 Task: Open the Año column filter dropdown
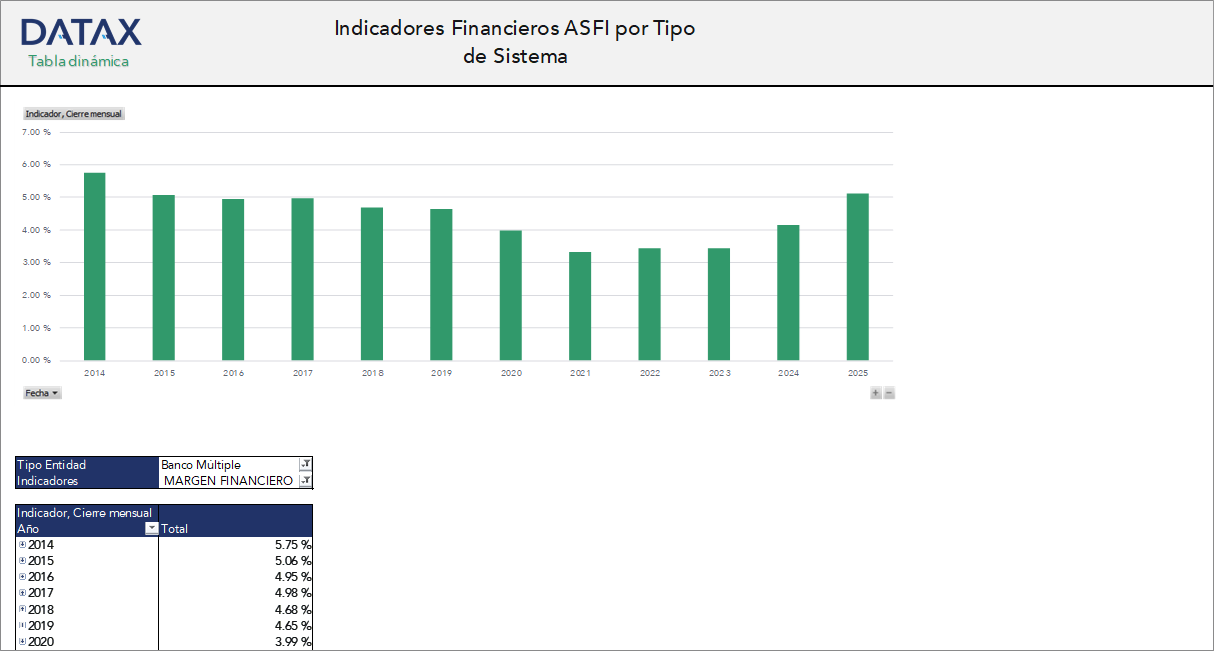pos(151,528)
